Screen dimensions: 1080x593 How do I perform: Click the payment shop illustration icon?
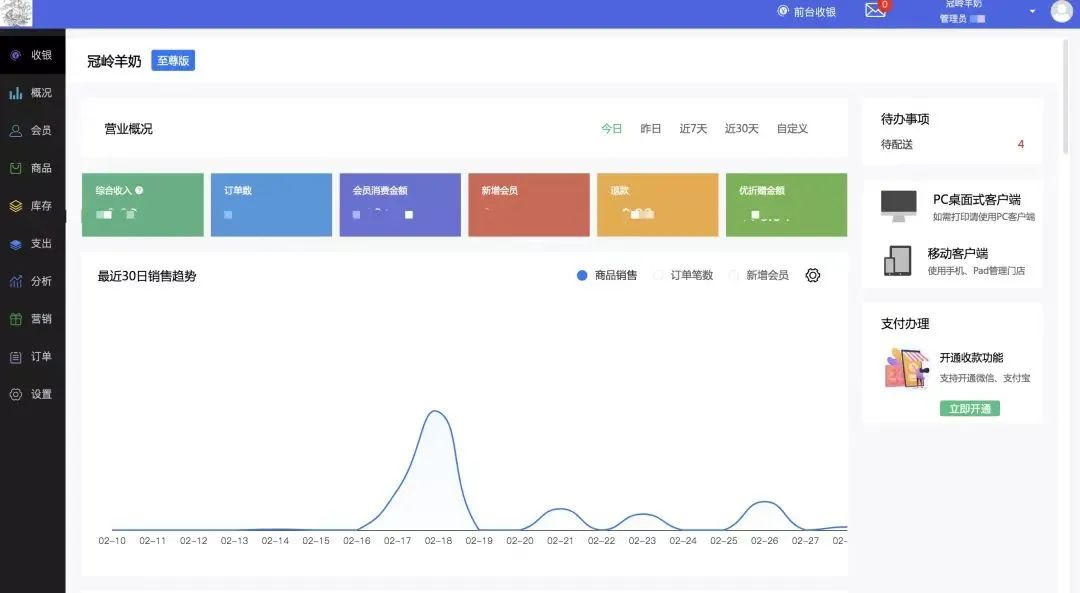click(x=905, y=369)
